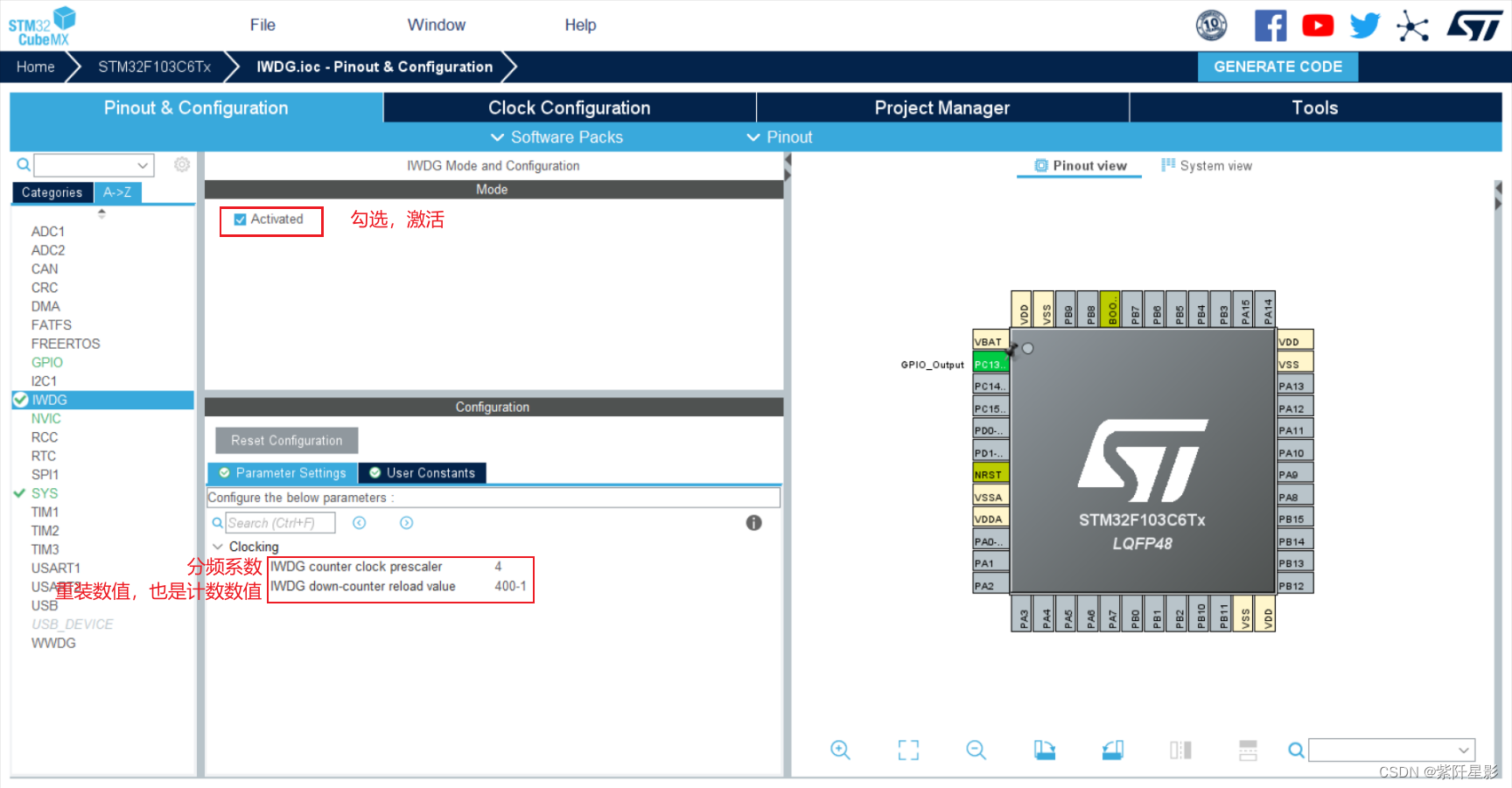Click the parameter search magnifier icon
1512x788 pixels.
[217, 523]
